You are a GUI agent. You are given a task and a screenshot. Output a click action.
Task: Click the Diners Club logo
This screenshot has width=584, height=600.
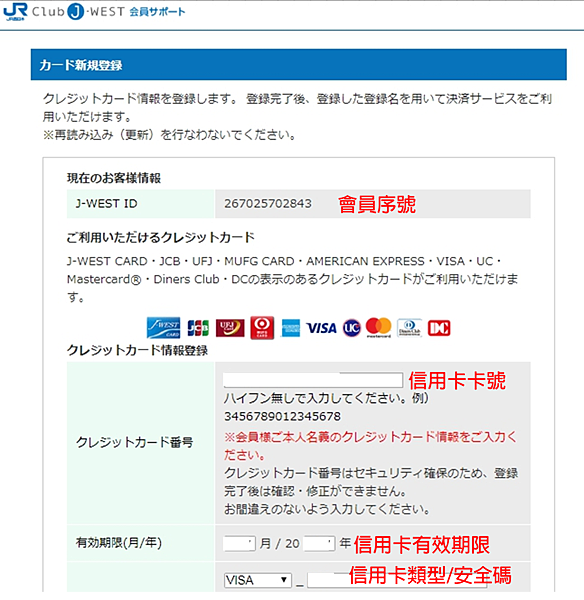409,328
